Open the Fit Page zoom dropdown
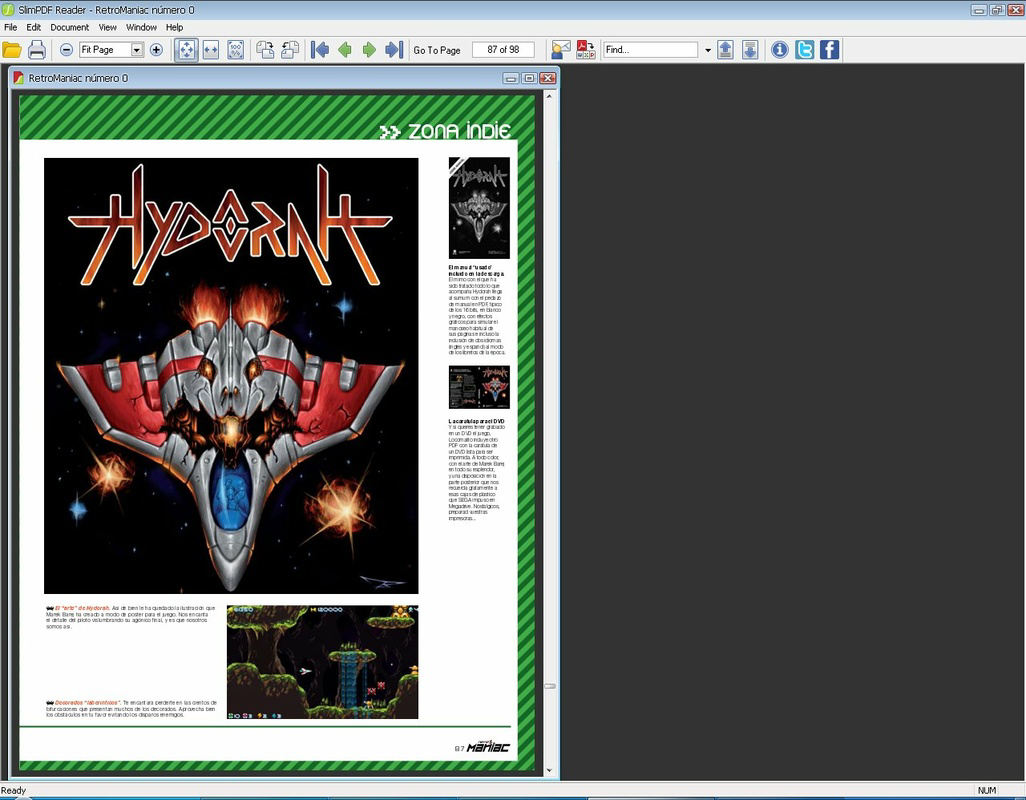The width and height of the screenshot is (1026, 800). [137, 50]
